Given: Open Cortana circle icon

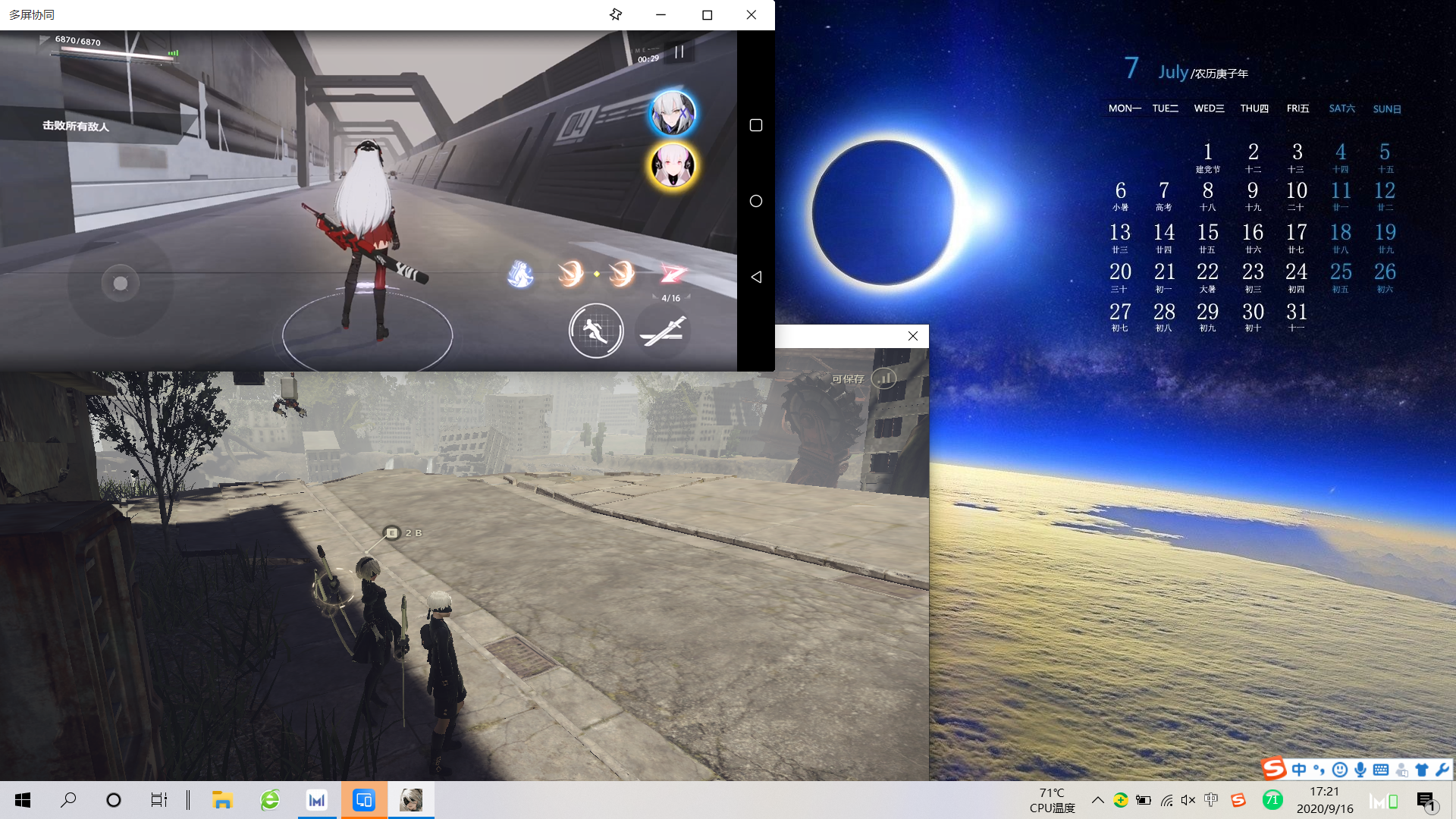Looking at the screenshot, I should [x=114, y=800].
